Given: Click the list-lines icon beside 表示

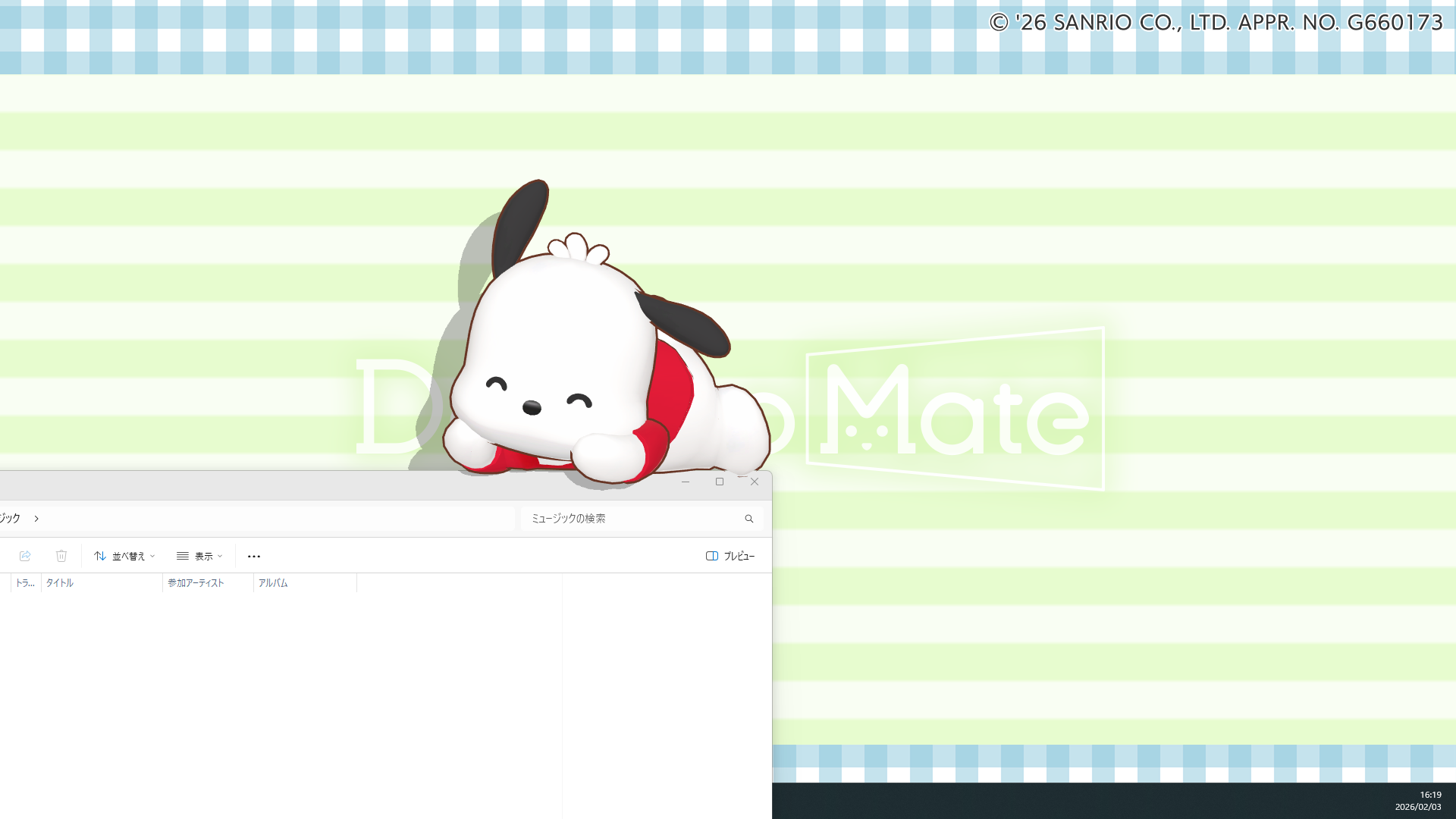Looking at the screenshot, I should click(x=182, y=556).
